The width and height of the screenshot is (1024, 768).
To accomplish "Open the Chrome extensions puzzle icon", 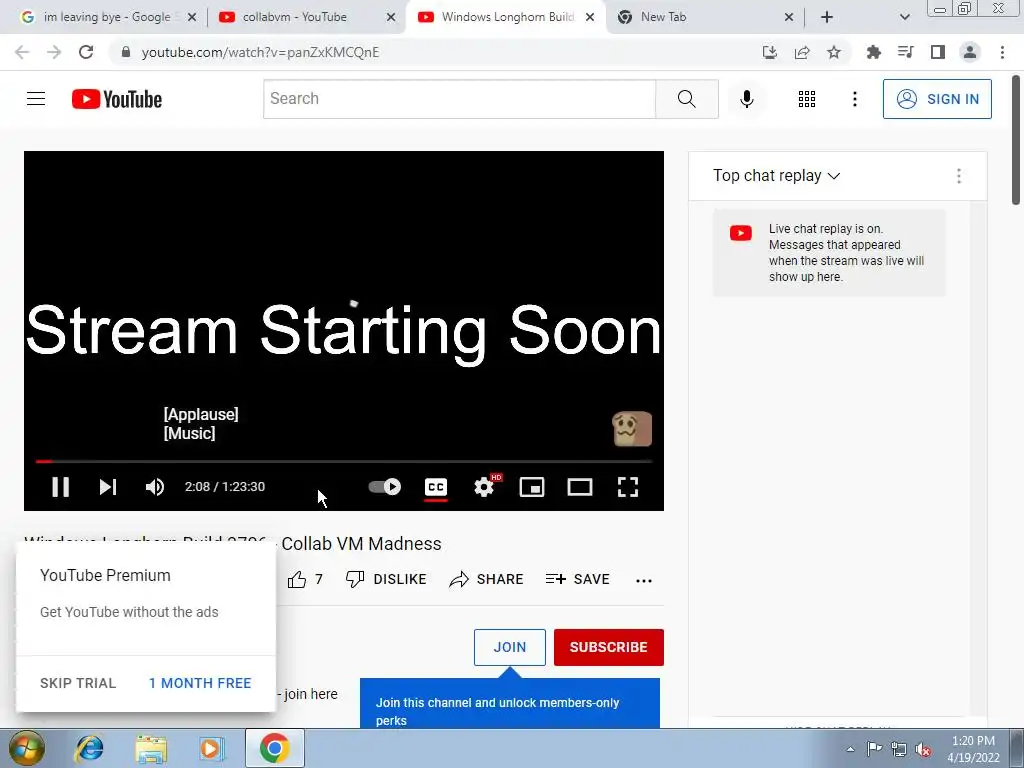I will pos(873,52).
